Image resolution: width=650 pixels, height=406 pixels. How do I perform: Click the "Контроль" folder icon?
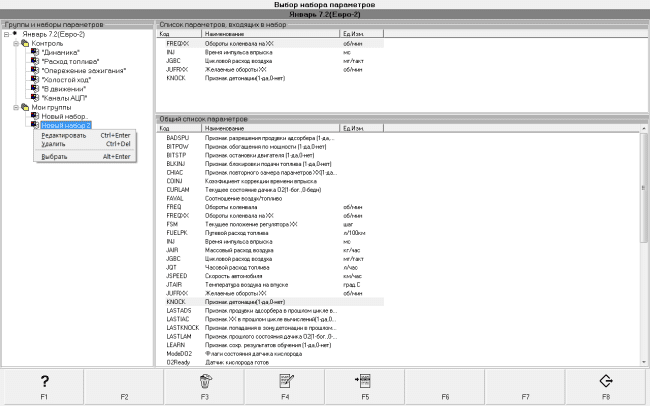25,43
